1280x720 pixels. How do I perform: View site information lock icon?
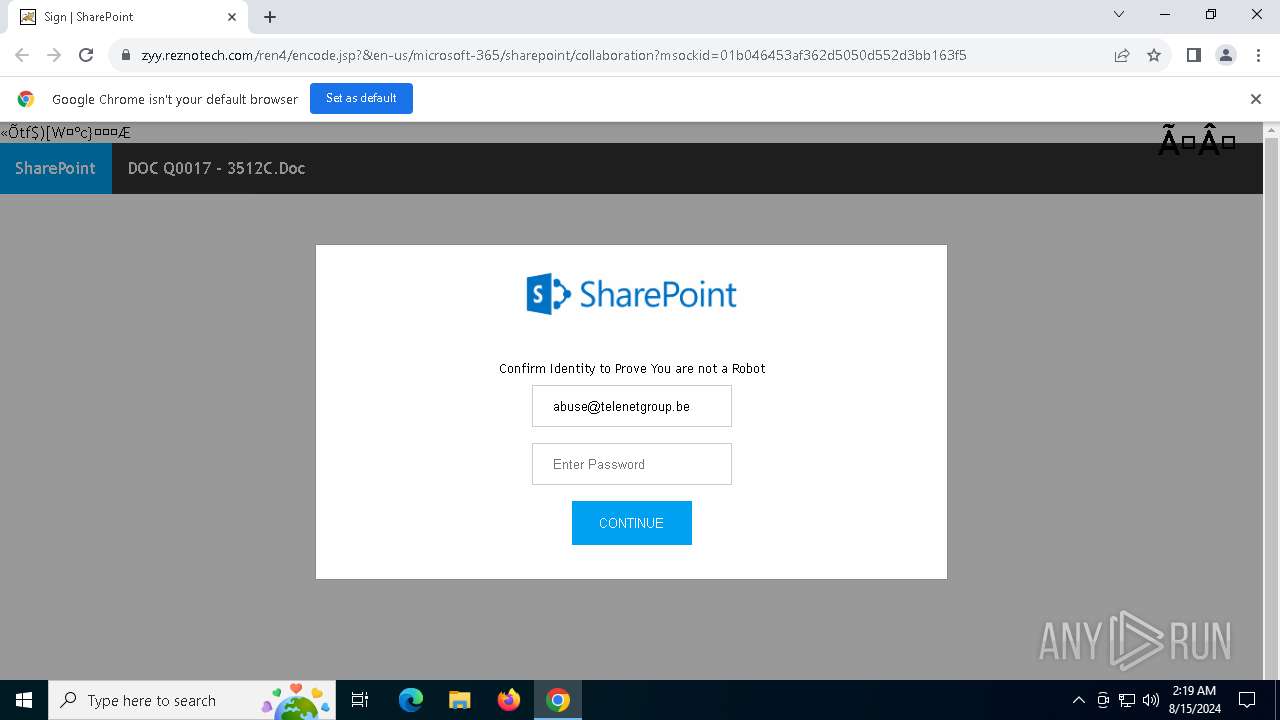pyautogui.click(x=126, y=55)
